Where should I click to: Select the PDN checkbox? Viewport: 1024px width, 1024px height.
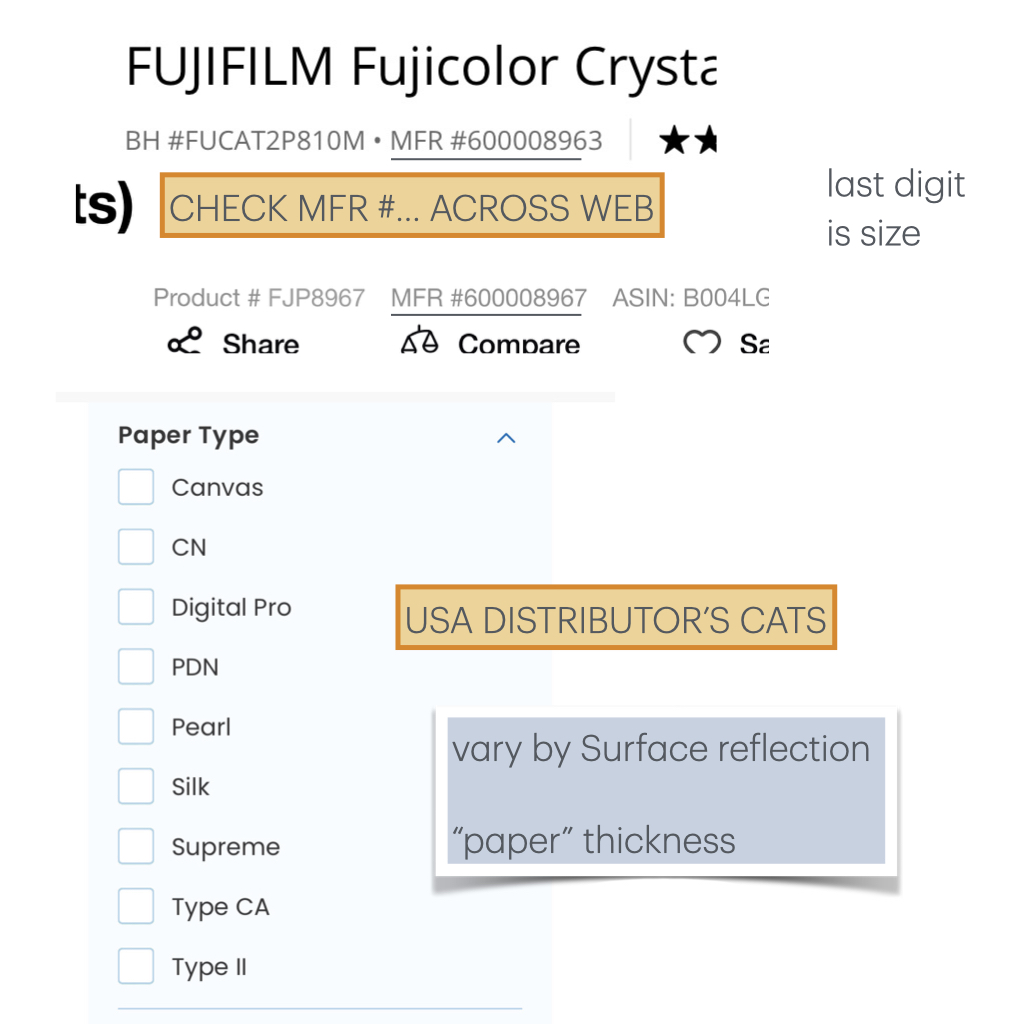pyautogui.click(x=136, y=667)
